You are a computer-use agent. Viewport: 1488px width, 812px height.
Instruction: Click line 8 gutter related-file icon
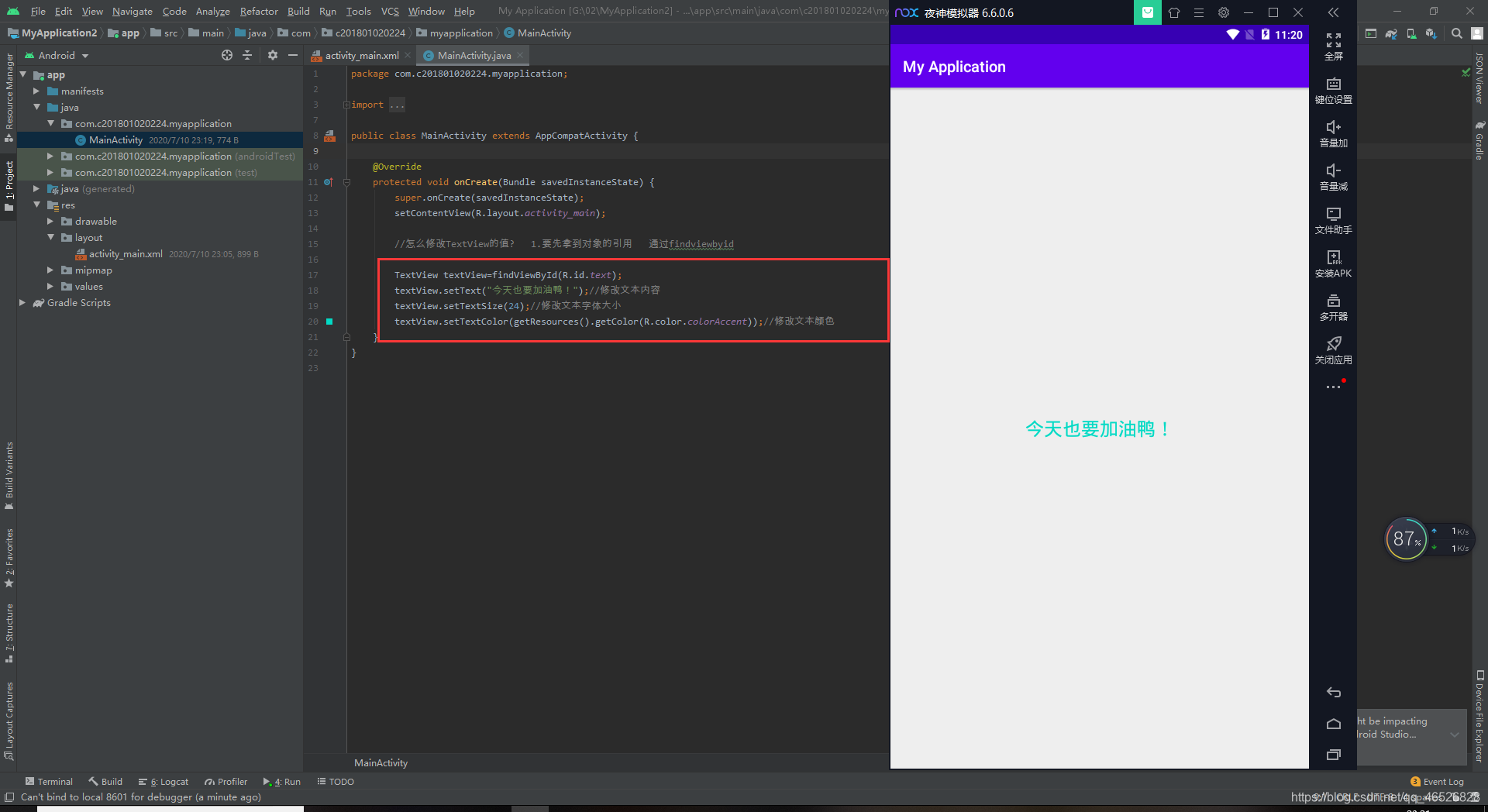329,136
